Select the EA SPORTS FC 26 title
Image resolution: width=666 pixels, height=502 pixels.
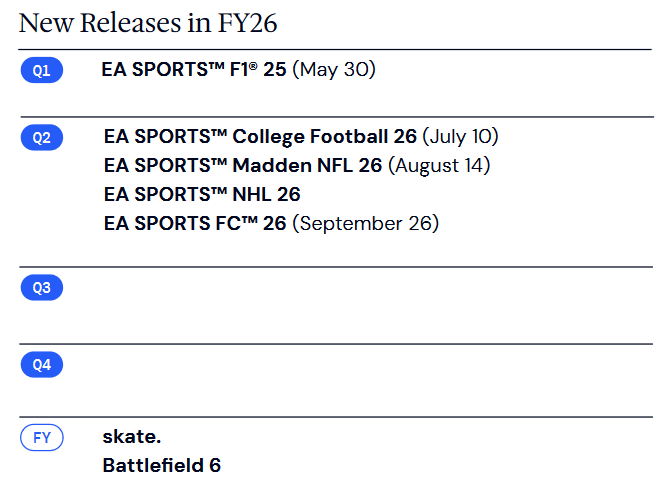point(195,223)
